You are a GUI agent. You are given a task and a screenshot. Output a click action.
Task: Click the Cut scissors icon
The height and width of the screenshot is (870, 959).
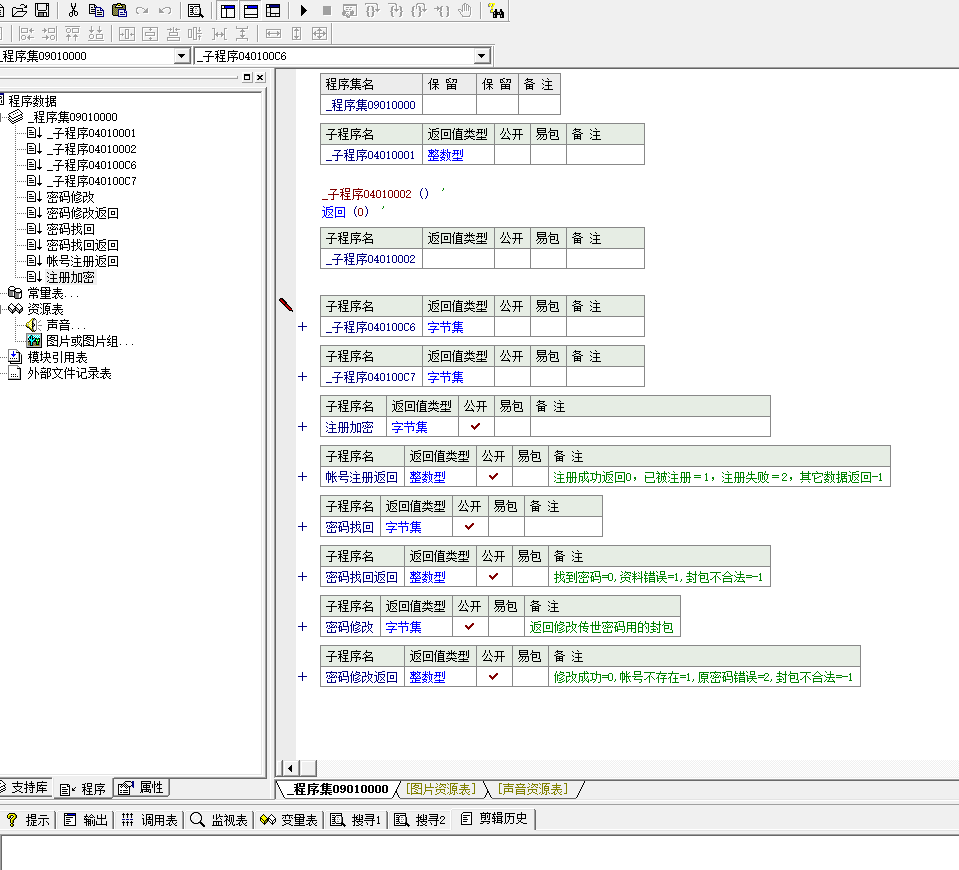click(73, 10)
